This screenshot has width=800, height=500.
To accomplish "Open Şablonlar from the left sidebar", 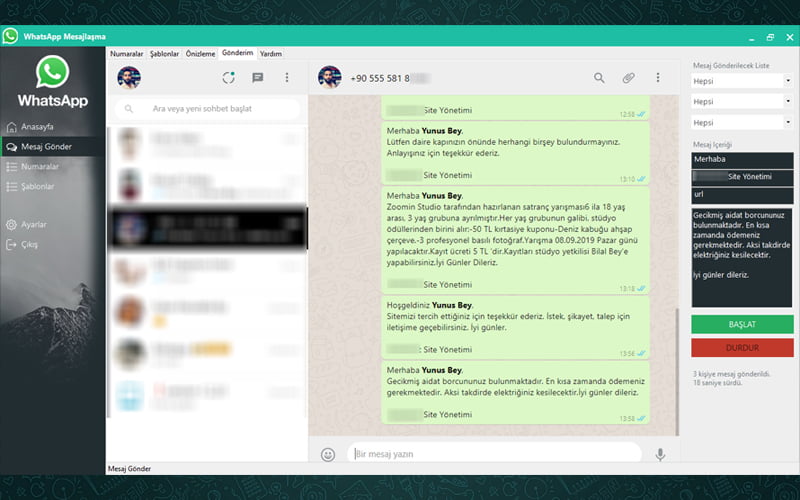I will tap(37, 186).
